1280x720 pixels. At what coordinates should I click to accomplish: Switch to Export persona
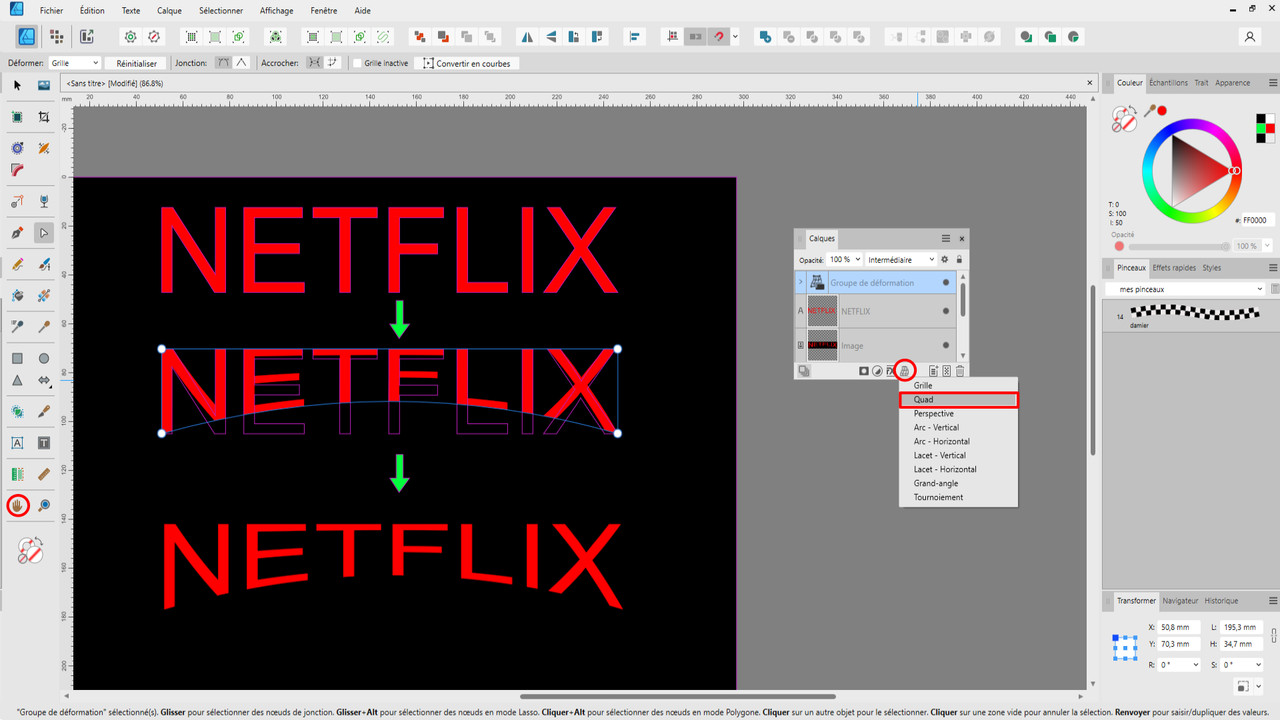point(86,36)
